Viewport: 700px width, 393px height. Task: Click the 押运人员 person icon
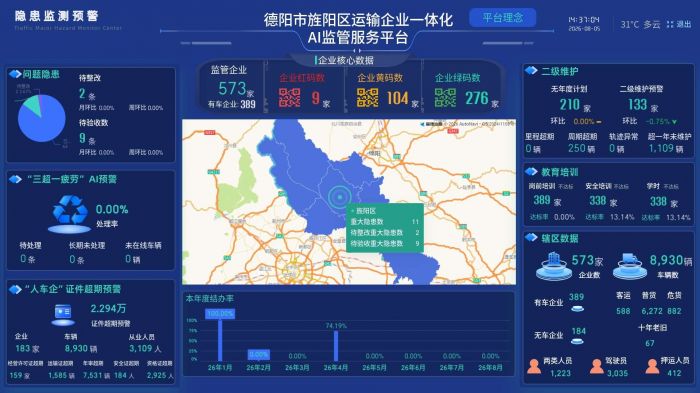coord(652,366)
